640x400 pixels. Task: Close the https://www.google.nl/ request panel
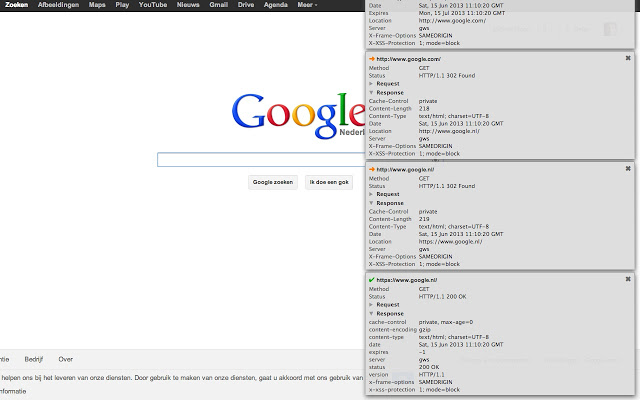coord(628,279)
